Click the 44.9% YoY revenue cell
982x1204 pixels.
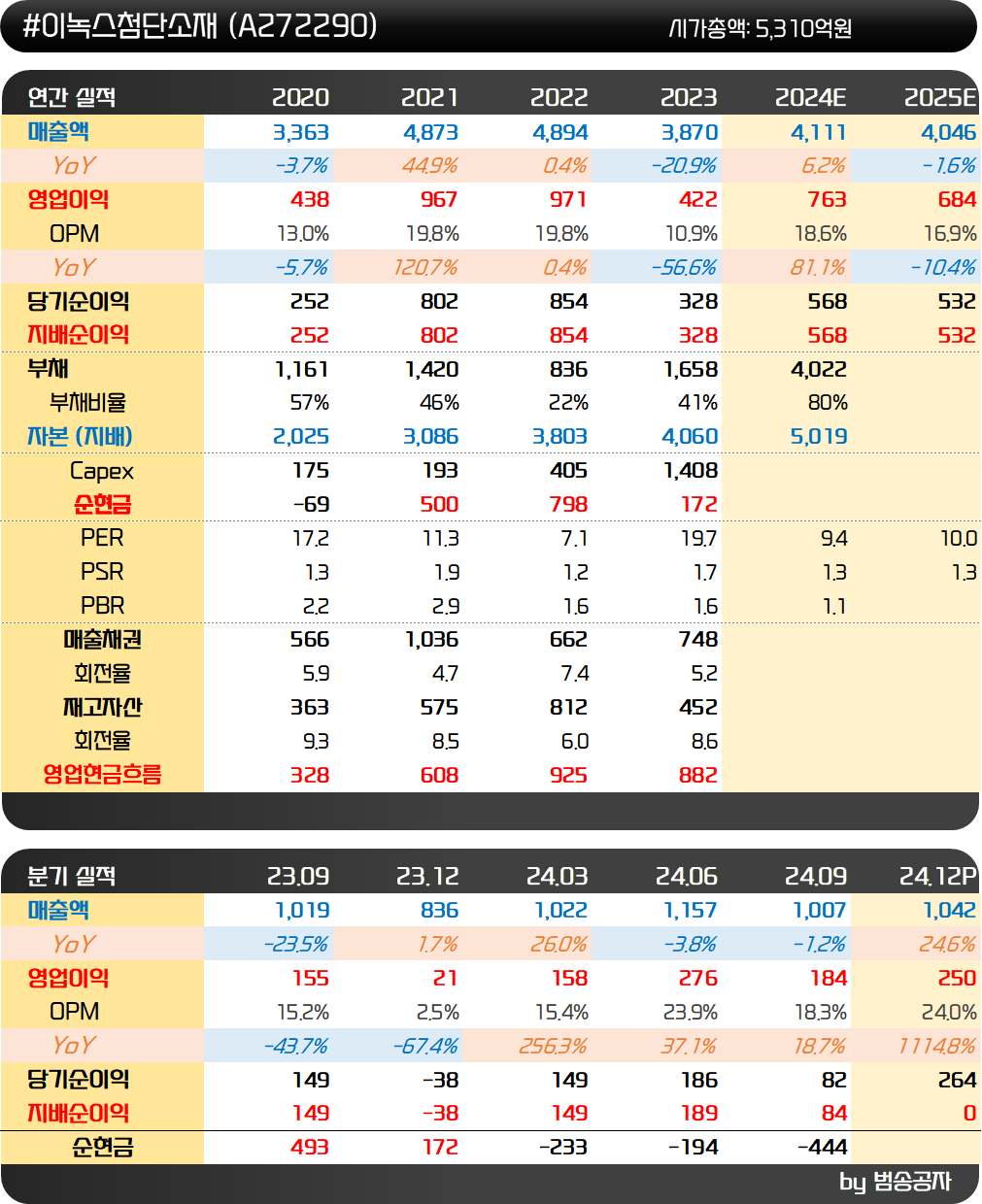pyautogui.click(x=430, y=166)
